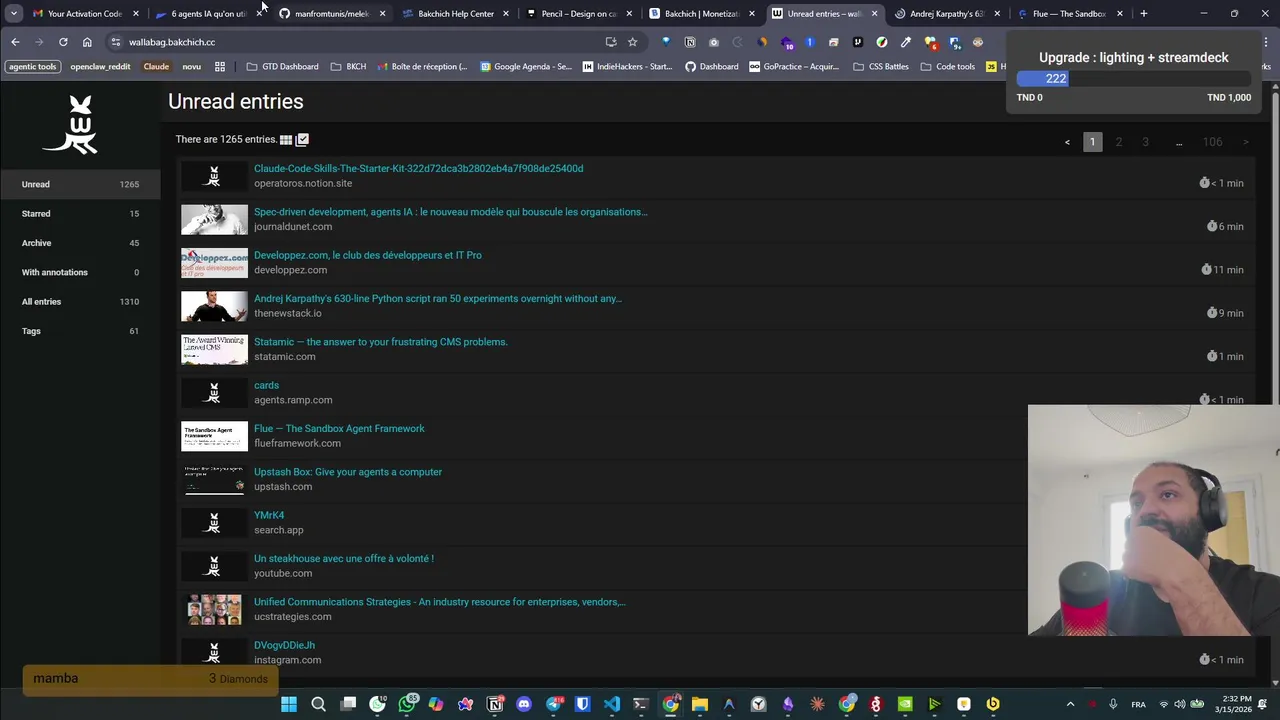Screen dimensions: 1280x720
Task: Click thenewstack.io domain text
Action: pyautogui.click(x=288, y=313)
